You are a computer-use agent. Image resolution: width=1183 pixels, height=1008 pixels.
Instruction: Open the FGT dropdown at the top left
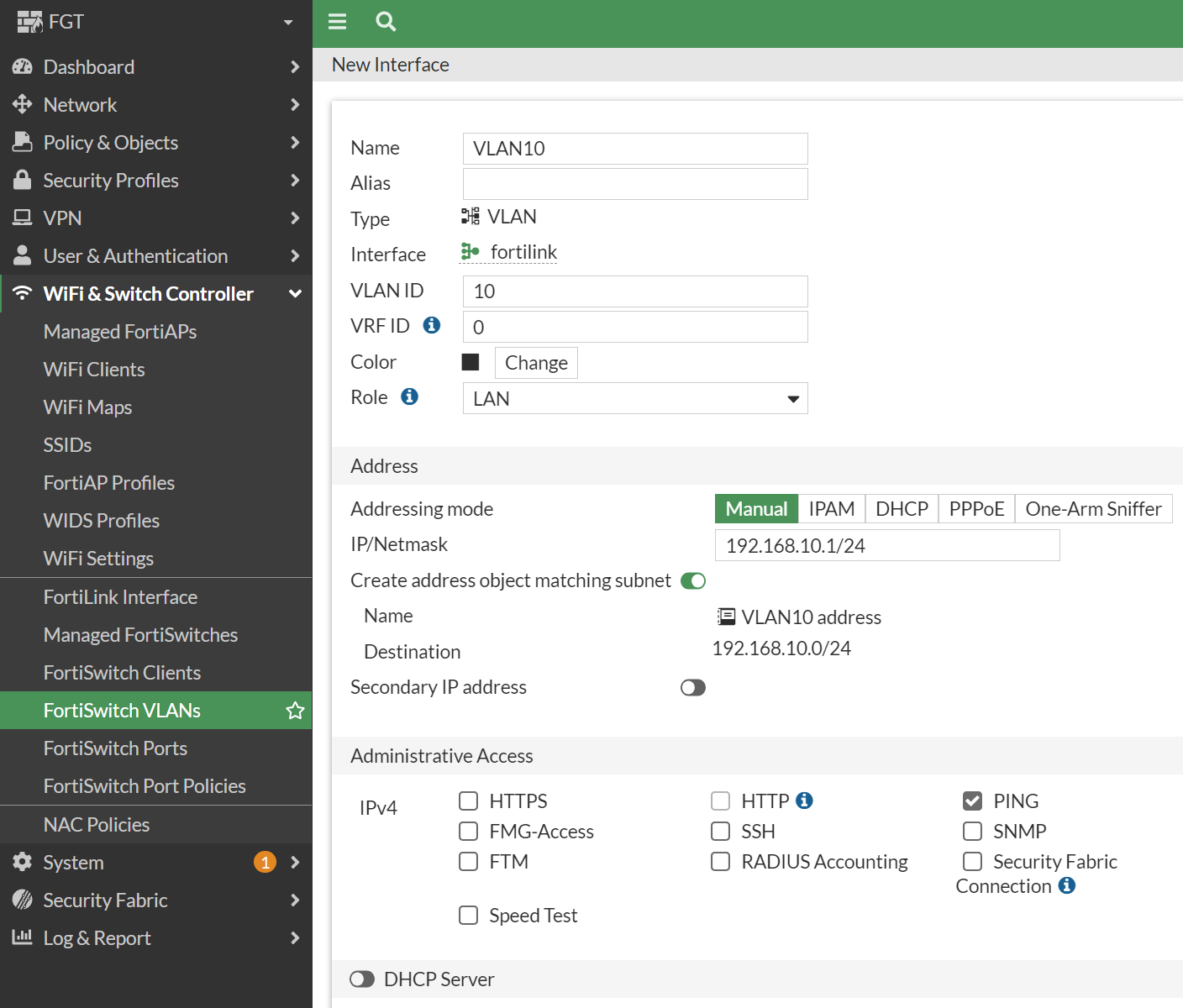287,23
